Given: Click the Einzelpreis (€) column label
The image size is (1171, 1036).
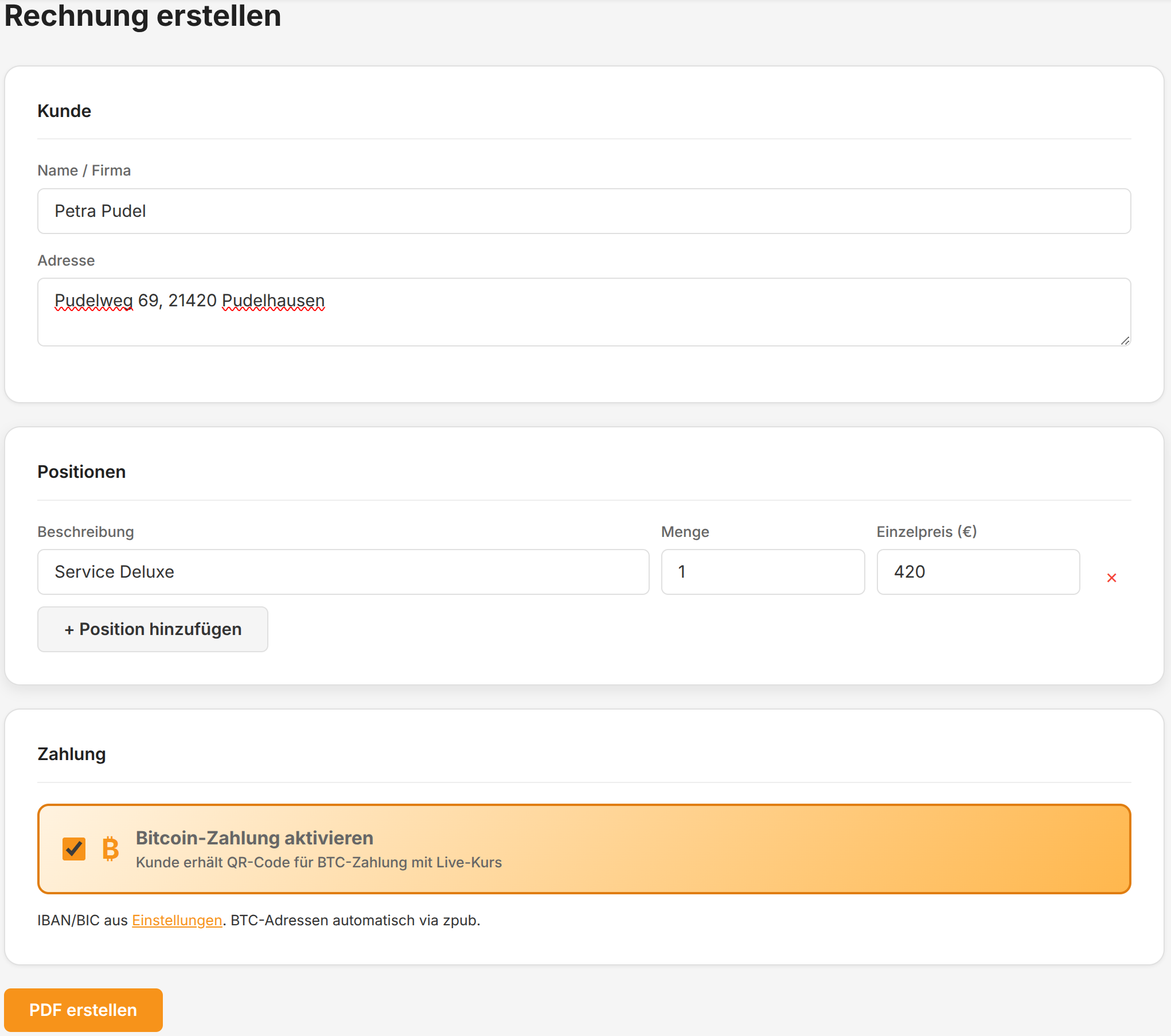Looking at the screenshot, I should tap(926, 532).
